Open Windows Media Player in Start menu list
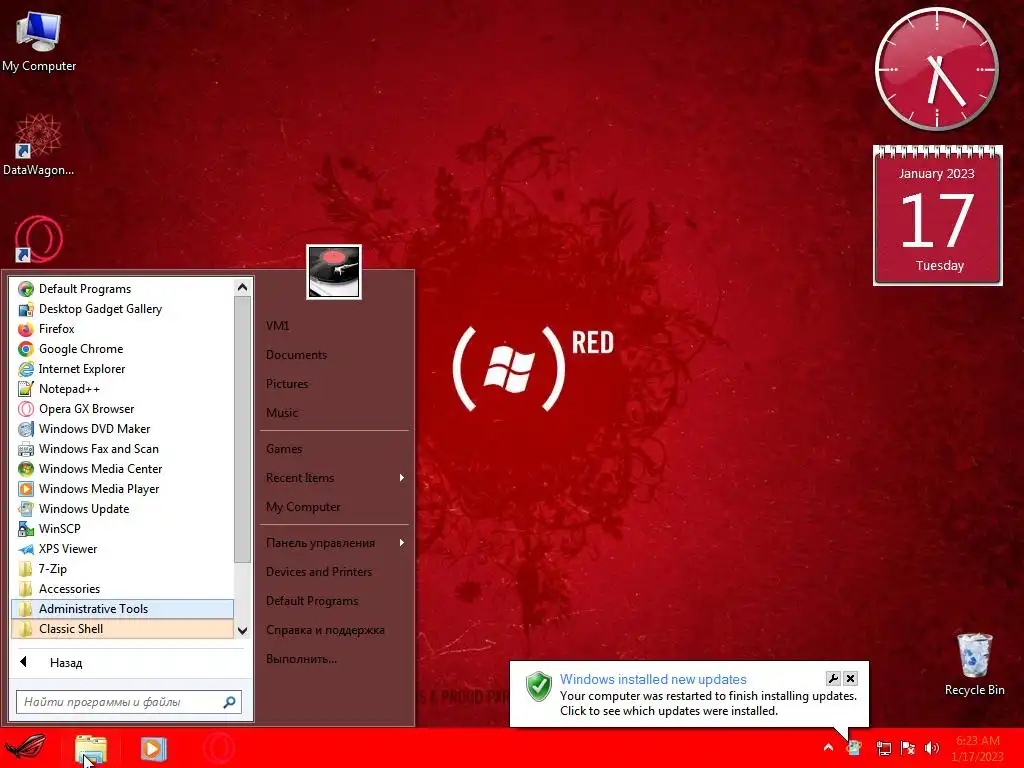The width and height of the screenshot is (1024, 768). [x=122, y=488]
